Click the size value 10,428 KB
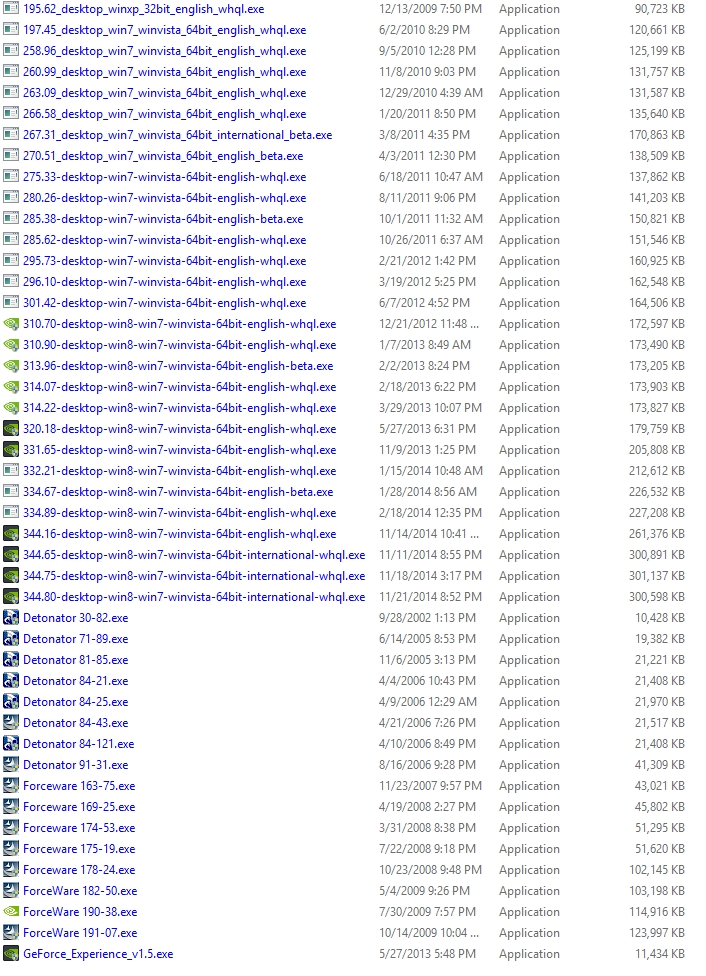706x976 pixels. [659, 617]
